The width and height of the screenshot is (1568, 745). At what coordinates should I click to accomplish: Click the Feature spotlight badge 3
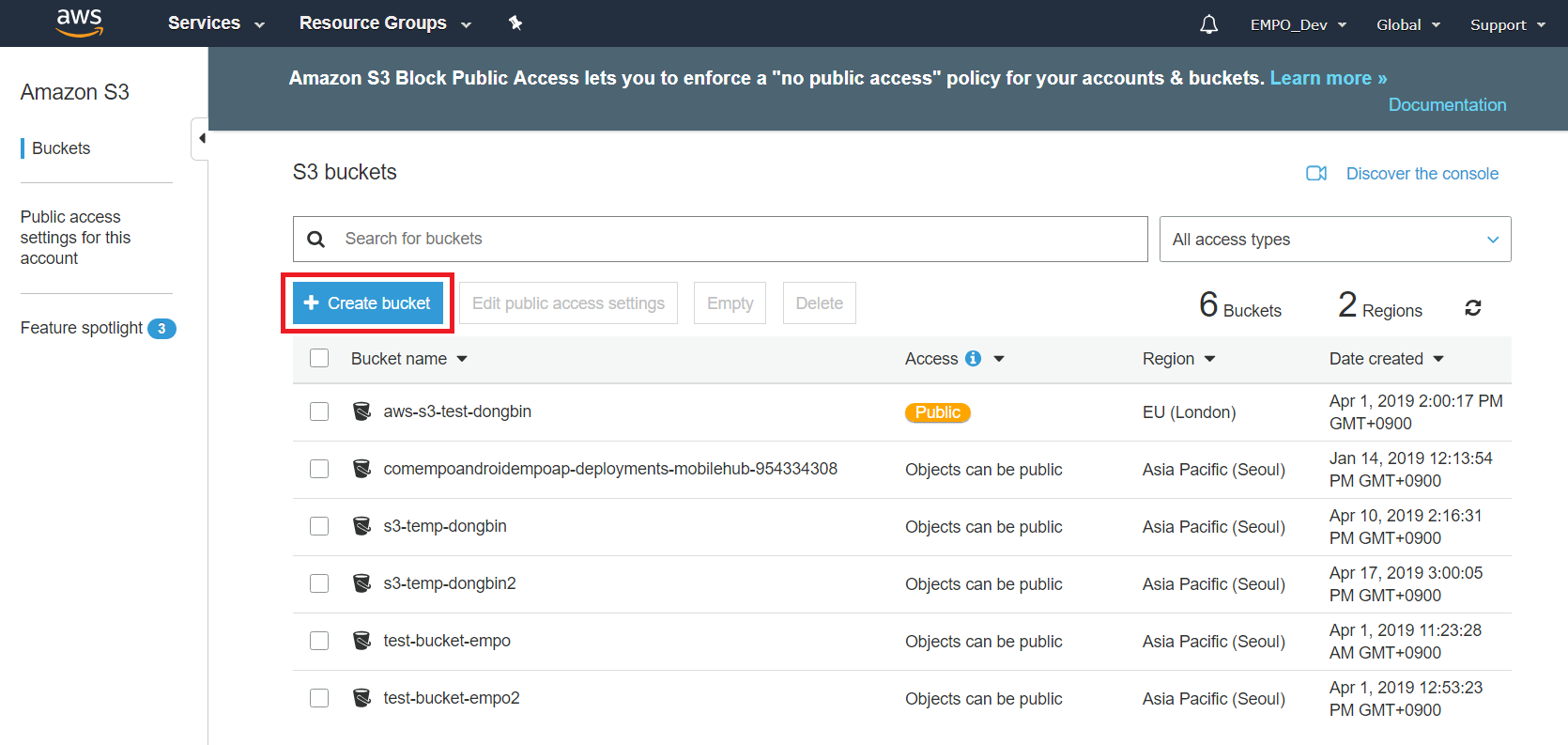click(x=161, y=329)
